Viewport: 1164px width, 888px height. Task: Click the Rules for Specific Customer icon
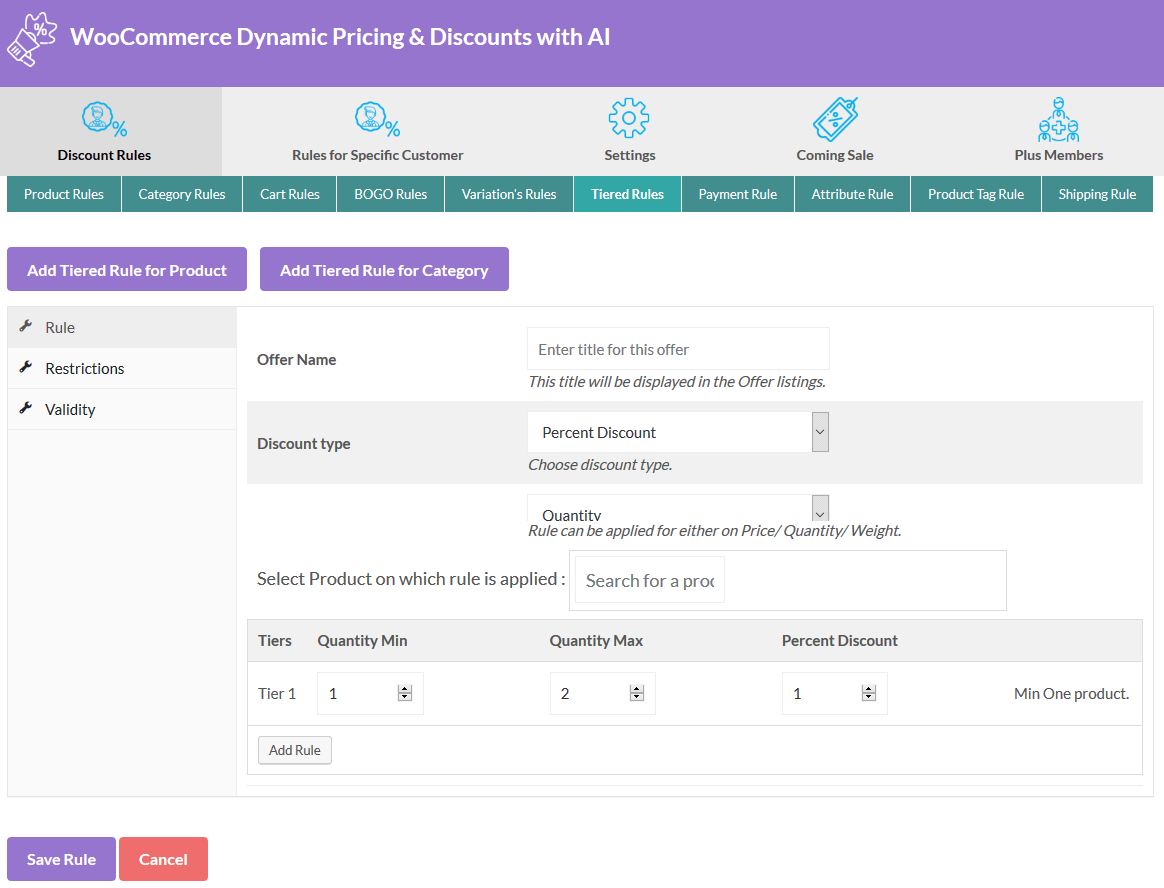(377, 117)
